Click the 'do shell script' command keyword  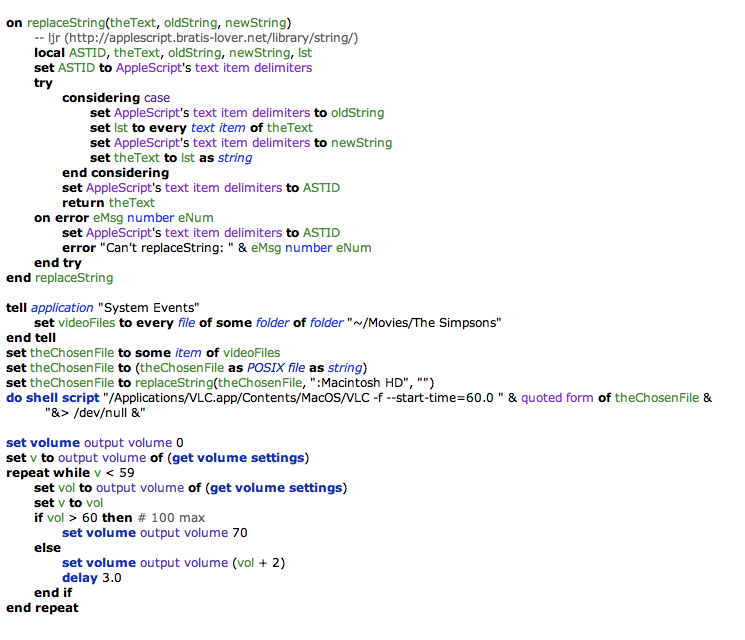coord(53,398)
